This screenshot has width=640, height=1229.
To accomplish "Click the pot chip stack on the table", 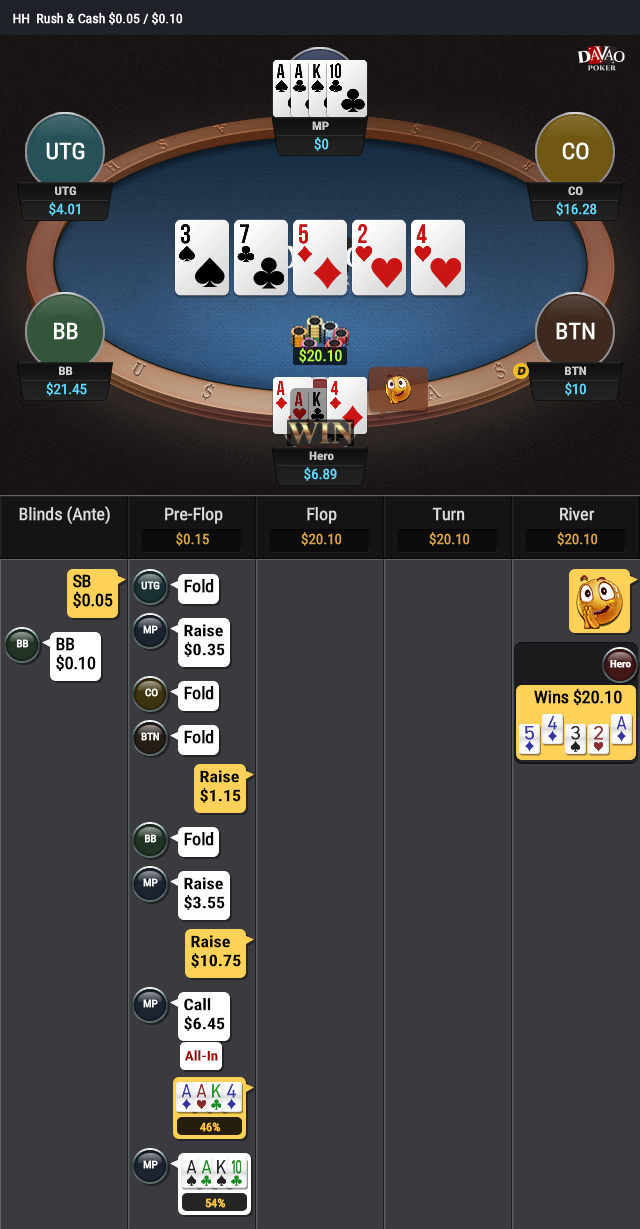I will click(x=319, y=334).
